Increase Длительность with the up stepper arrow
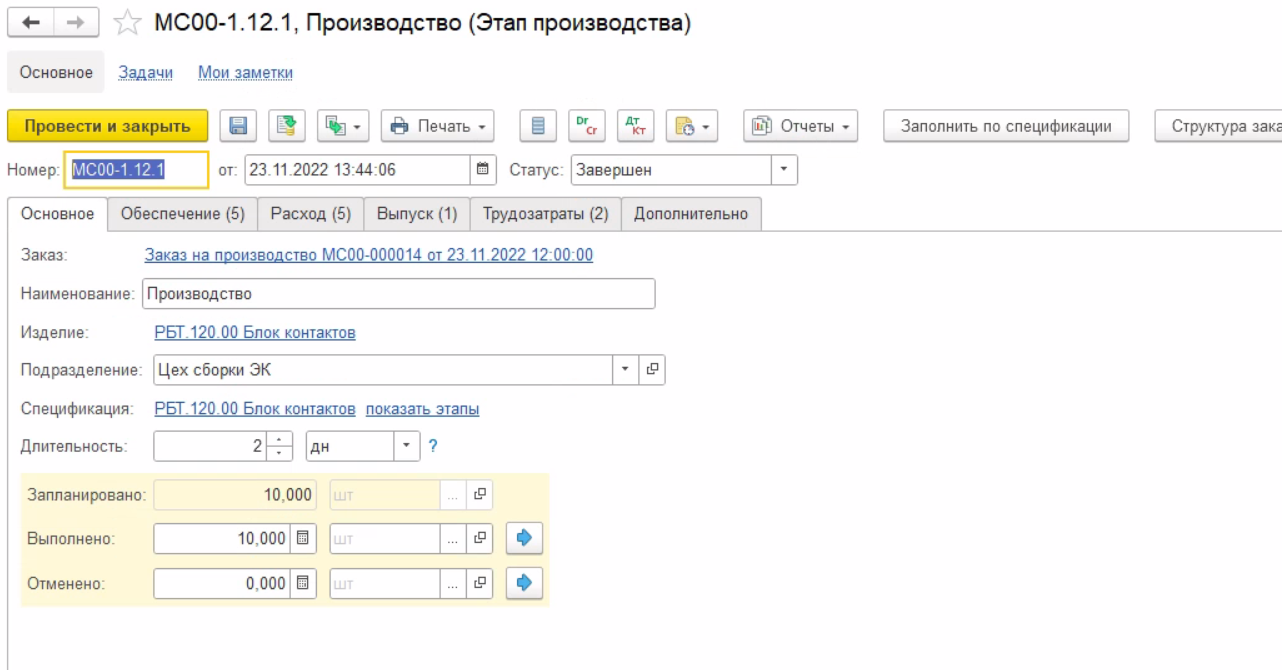The height and width of the screenshot is (670, 1282). click(282, 440)
